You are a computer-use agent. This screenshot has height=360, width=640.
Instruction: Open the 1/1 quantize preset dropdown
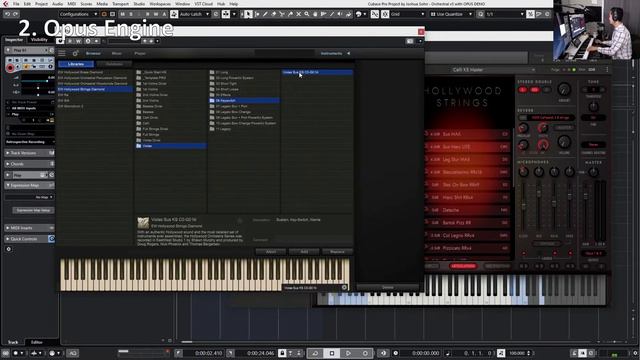coord(504,14)
